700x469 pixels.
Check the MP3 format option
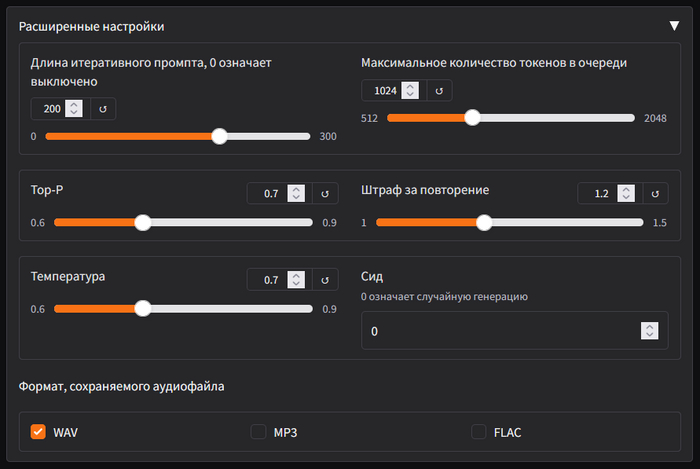[x=258, y=432]
